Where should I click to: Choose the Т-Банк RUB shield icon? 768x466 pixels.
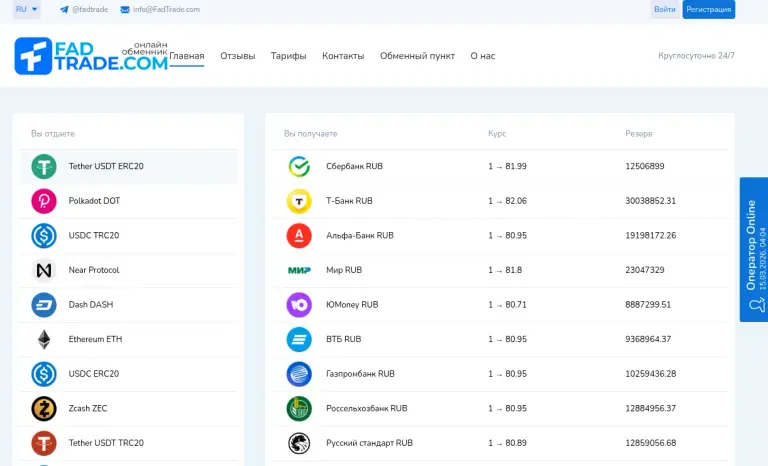click(x=299, y=201)
